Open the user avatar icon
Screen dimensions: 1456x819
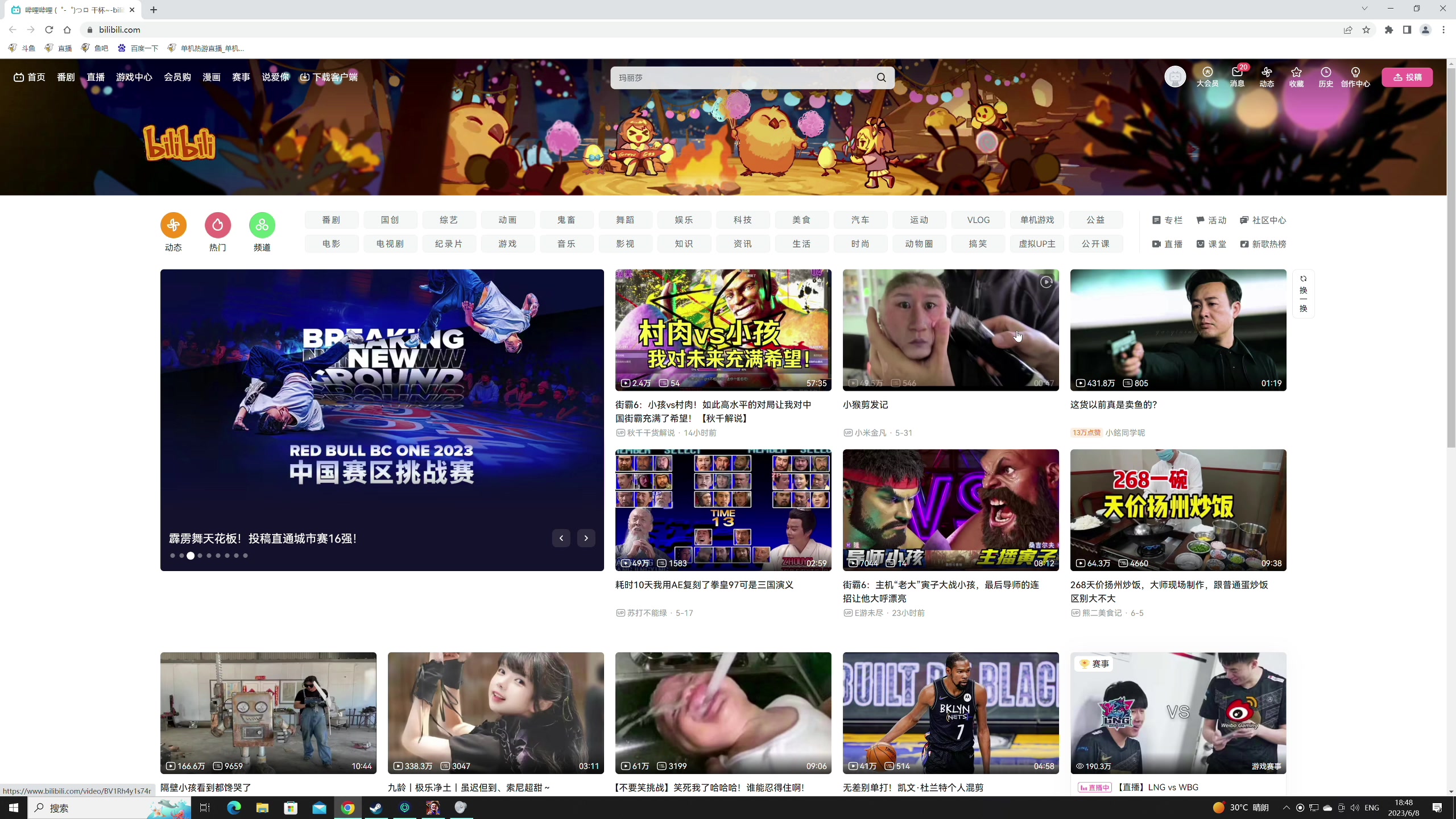(1175, 76)
